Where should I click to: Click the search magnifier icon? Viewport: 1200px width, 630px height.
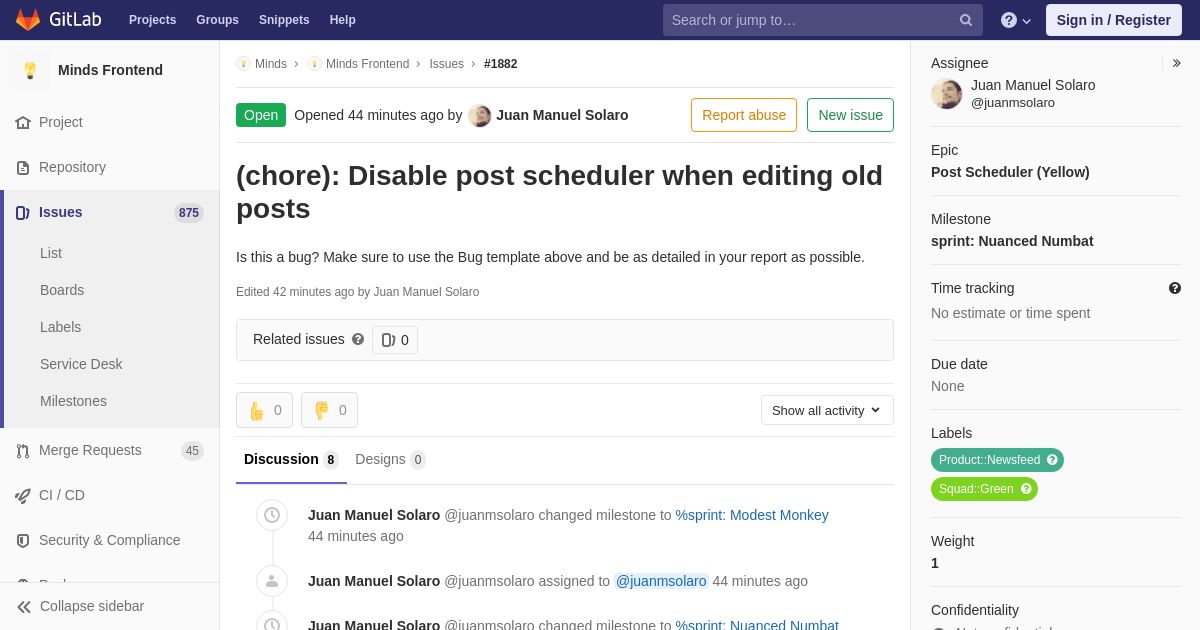tap(966, 20)
